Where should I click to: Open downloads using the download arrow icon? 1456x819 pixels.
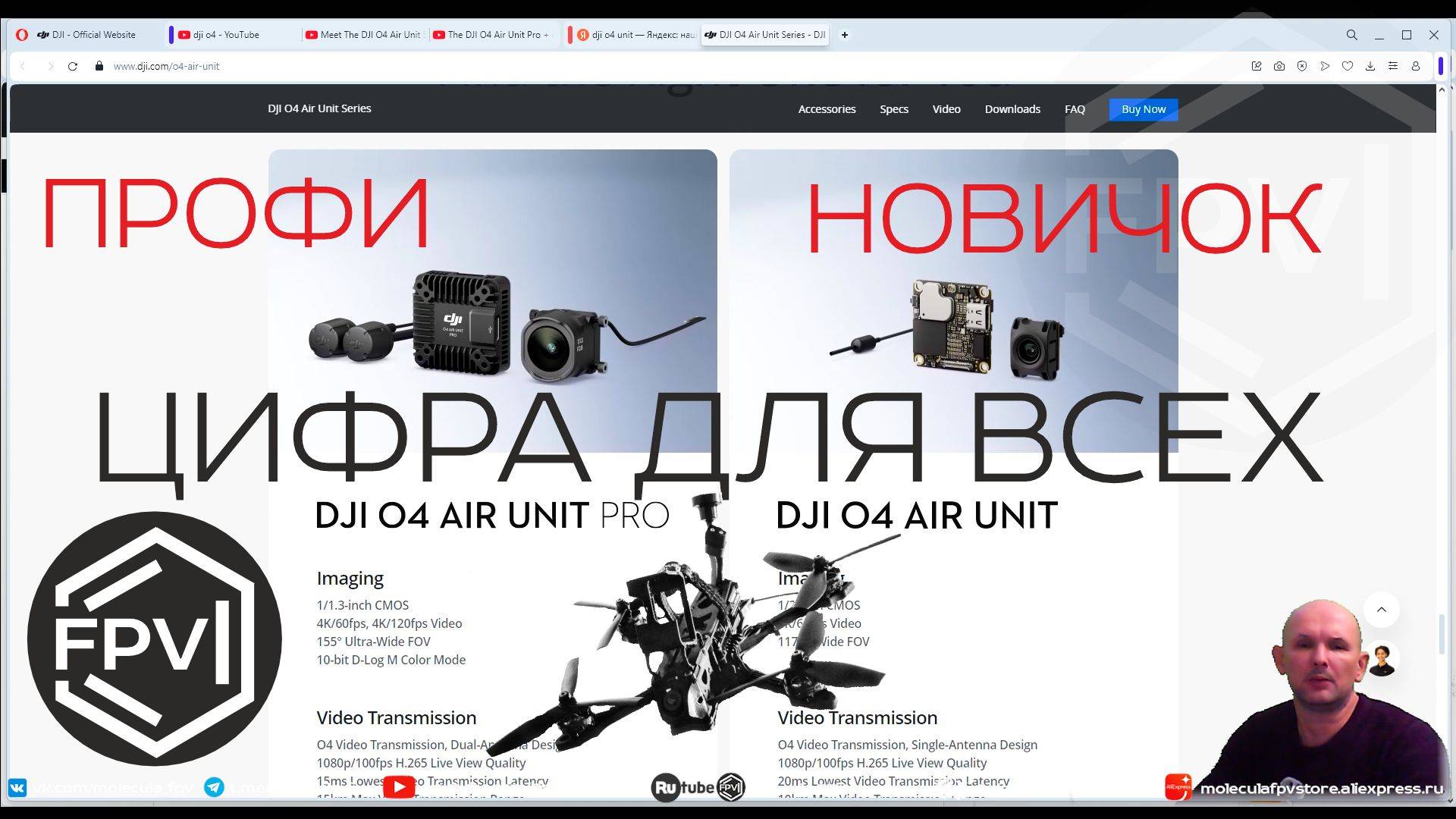(x=1370, y=66)
